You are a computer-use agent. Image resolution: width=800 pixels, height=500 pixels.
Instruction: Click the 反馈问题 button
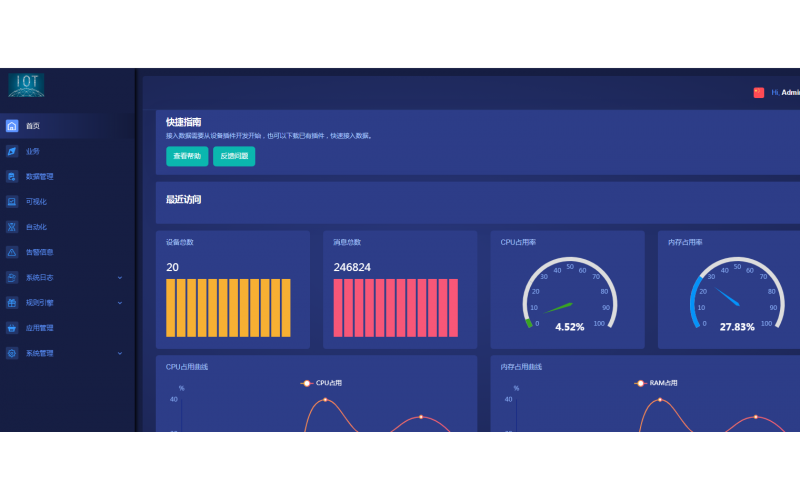234,156
